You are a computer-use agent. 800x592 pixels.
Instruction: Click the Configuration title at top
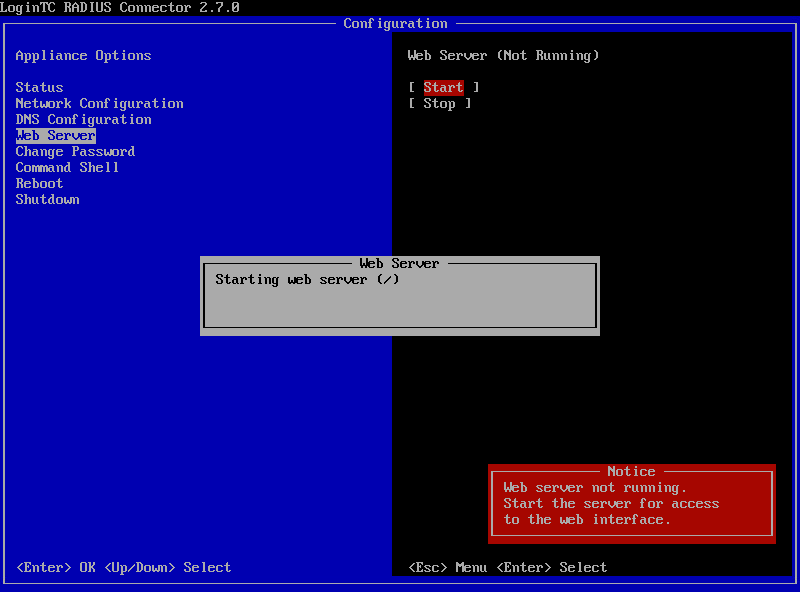(x=395, y=23)
